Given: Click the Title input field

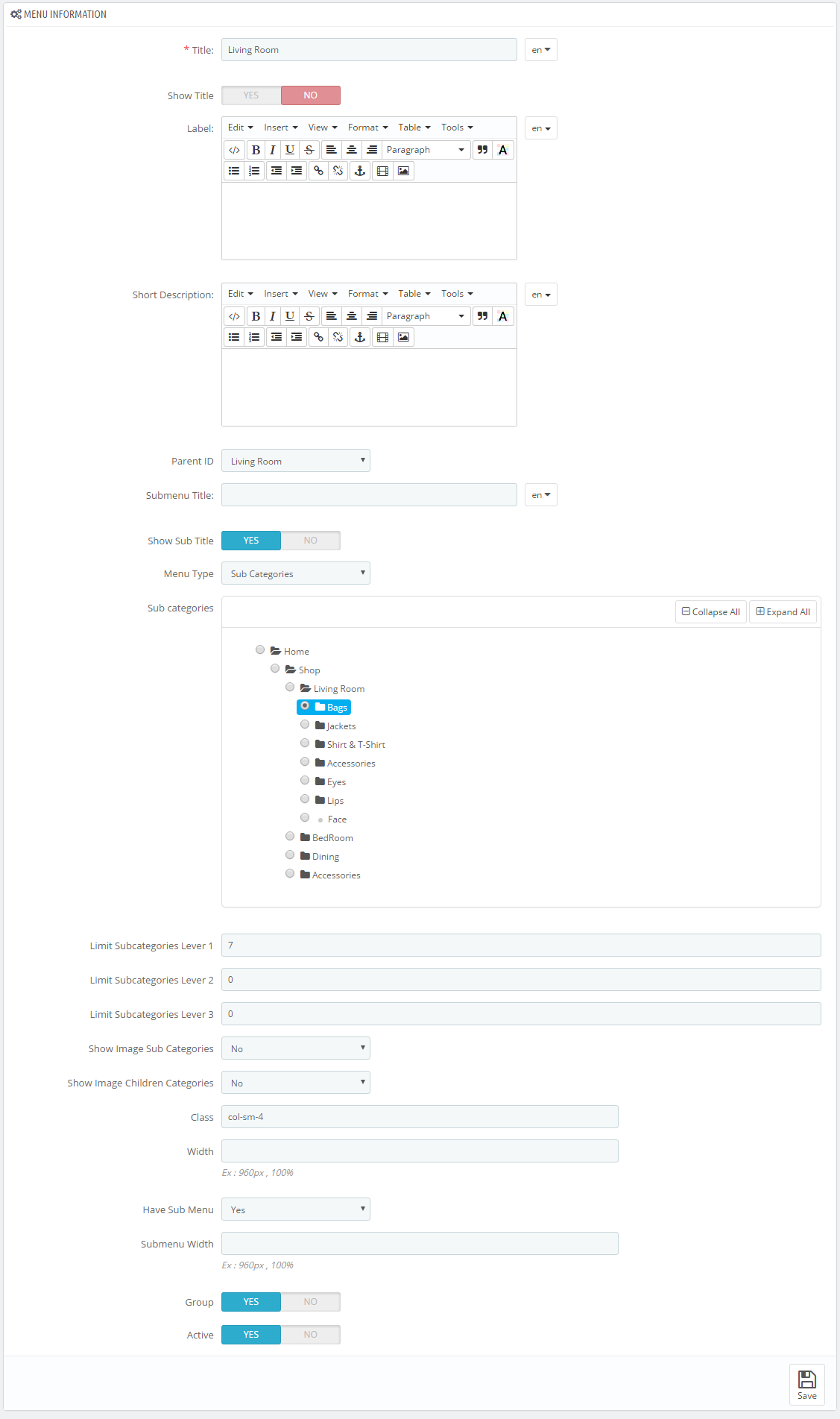Looking at the screenshot, I should point(369,50).
